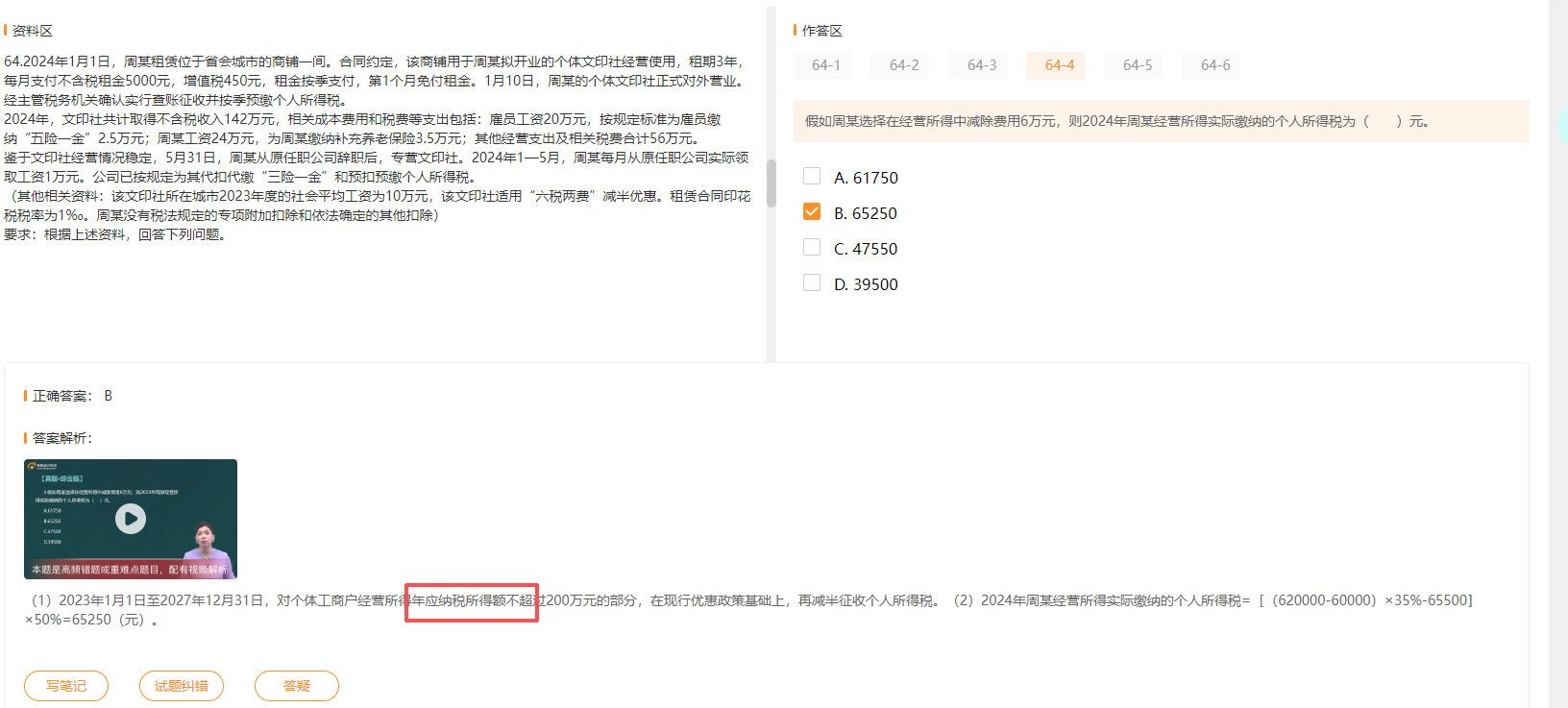This screenshot has width=1568, height=708.
Task: Open the last sub-question 64-6
Action: pyautogui.click(x=1214, y=65)
